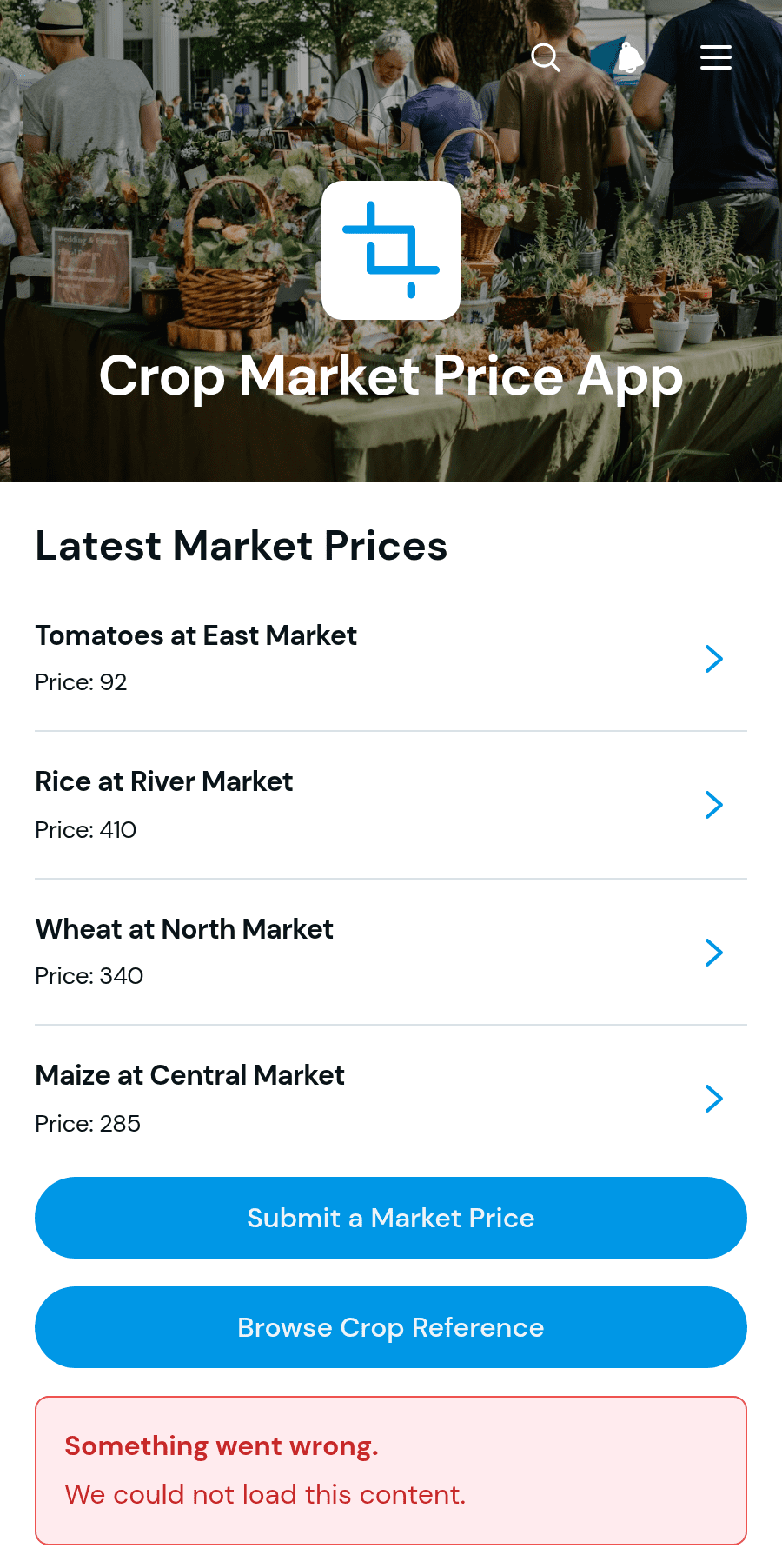The image size is (782, 1568).
Task: Expand Tomatoes at East Market chevron
Action: (714, 659)
